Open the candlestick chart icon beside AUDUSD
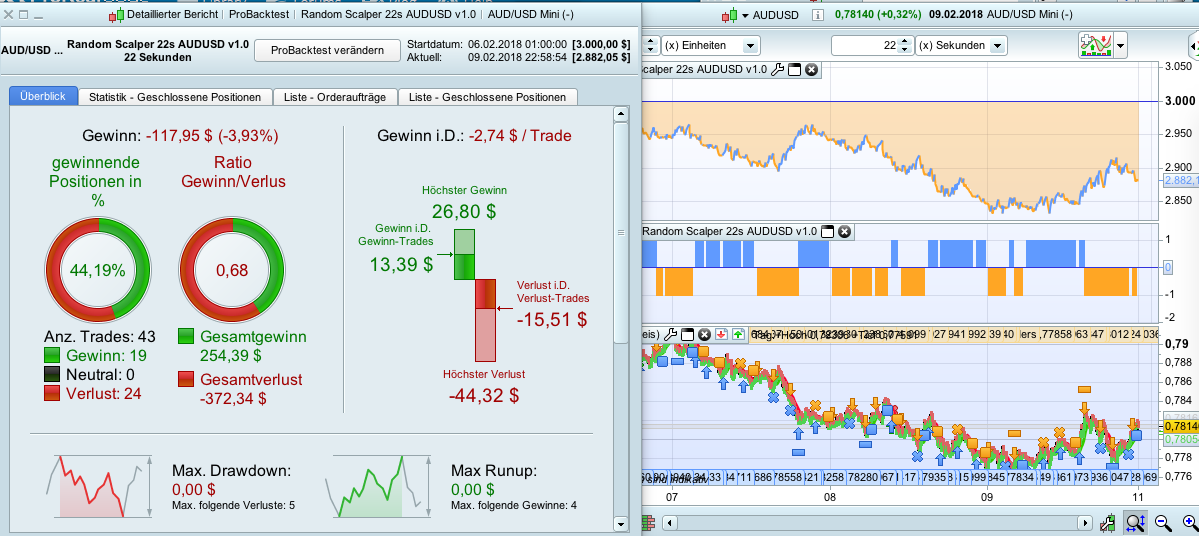The height and width of the screenshot is (536, 1199). coord(728,15)
